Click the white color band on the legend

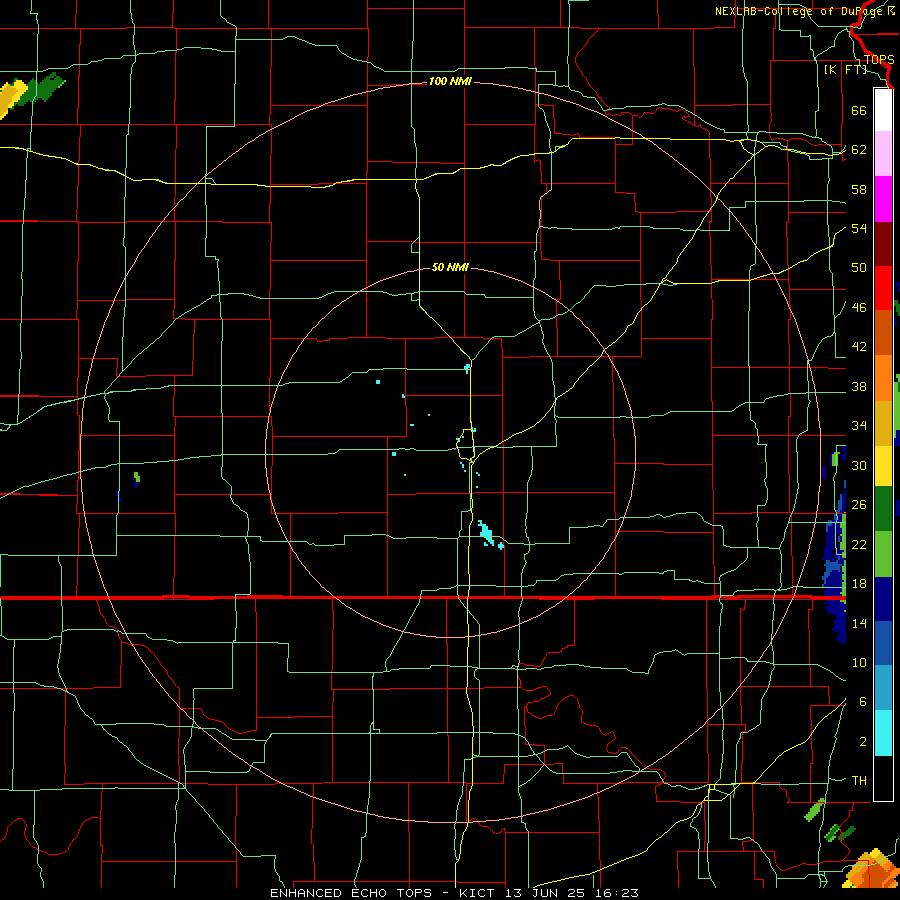883,110
